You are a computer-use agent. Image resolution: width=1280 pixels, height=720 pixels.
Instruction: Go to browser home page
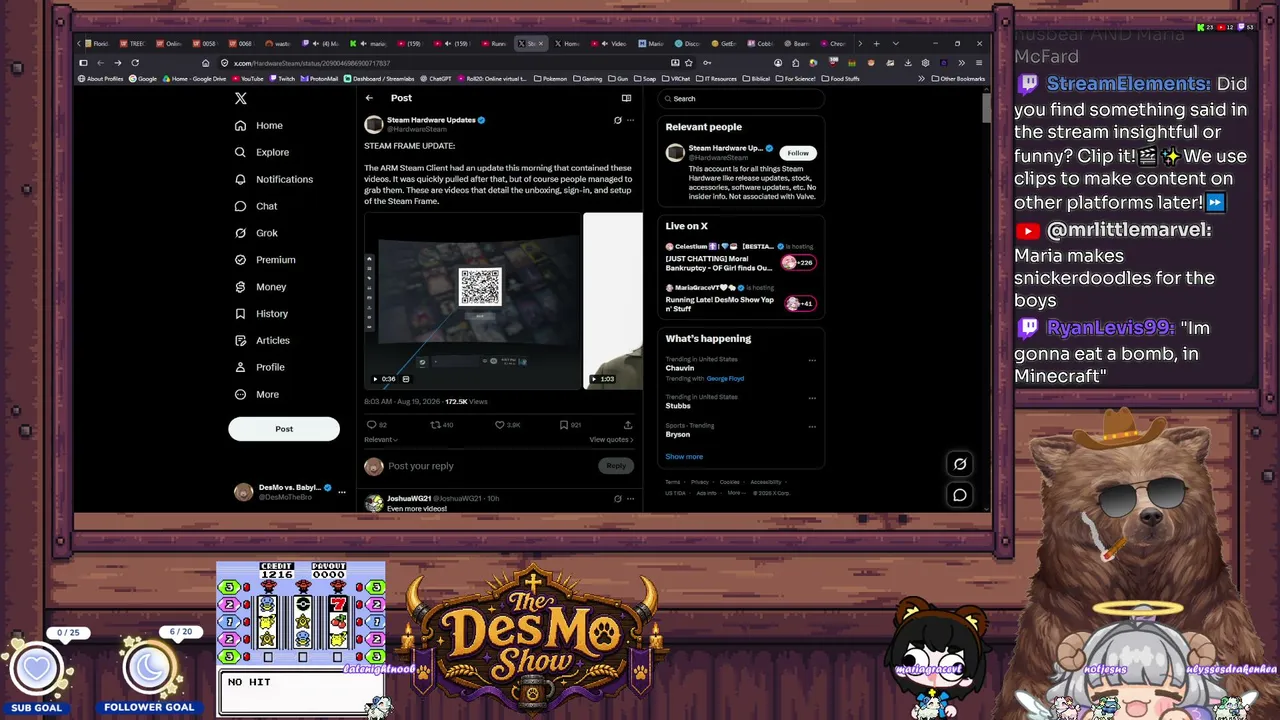[206, 63]
